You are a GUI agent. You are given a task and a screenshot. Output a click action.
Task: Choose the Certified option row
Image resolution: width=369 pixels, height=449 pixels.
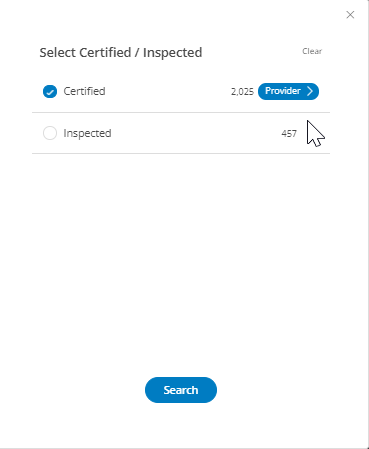[181, 91]
